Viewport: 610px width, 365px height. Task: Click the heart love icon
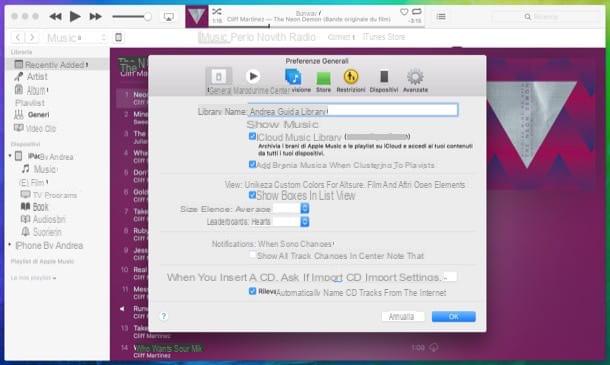404,12
